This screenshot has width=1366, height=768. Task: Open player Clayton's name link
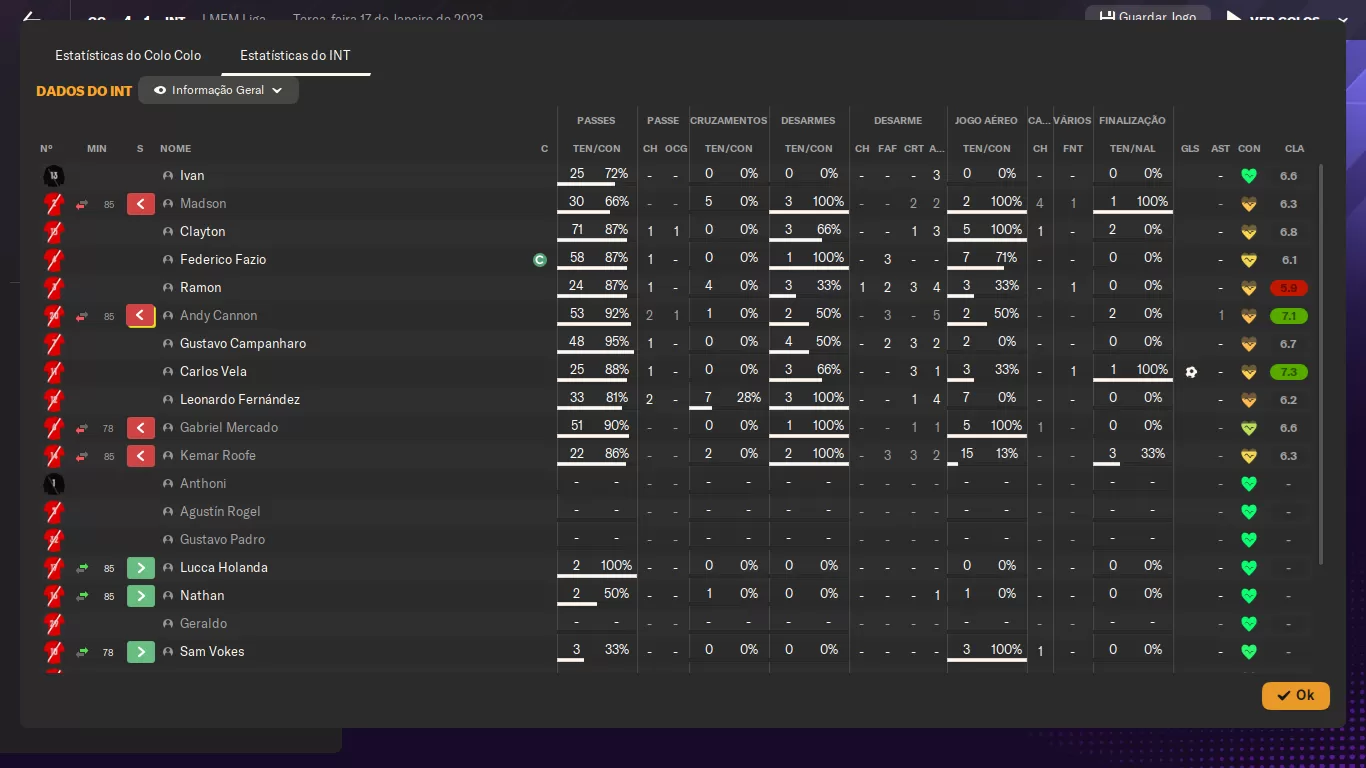click(x=202, y=232)
